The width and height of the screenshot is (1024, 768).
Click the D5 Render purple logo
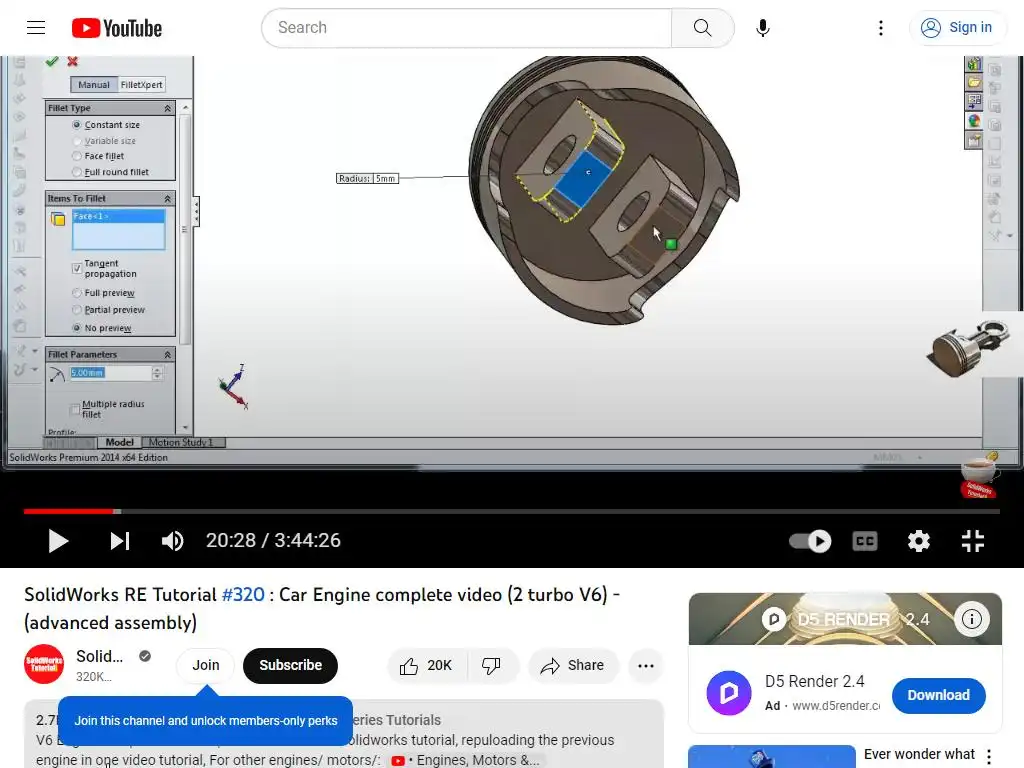pyautogui.click(x=729, y=693)
